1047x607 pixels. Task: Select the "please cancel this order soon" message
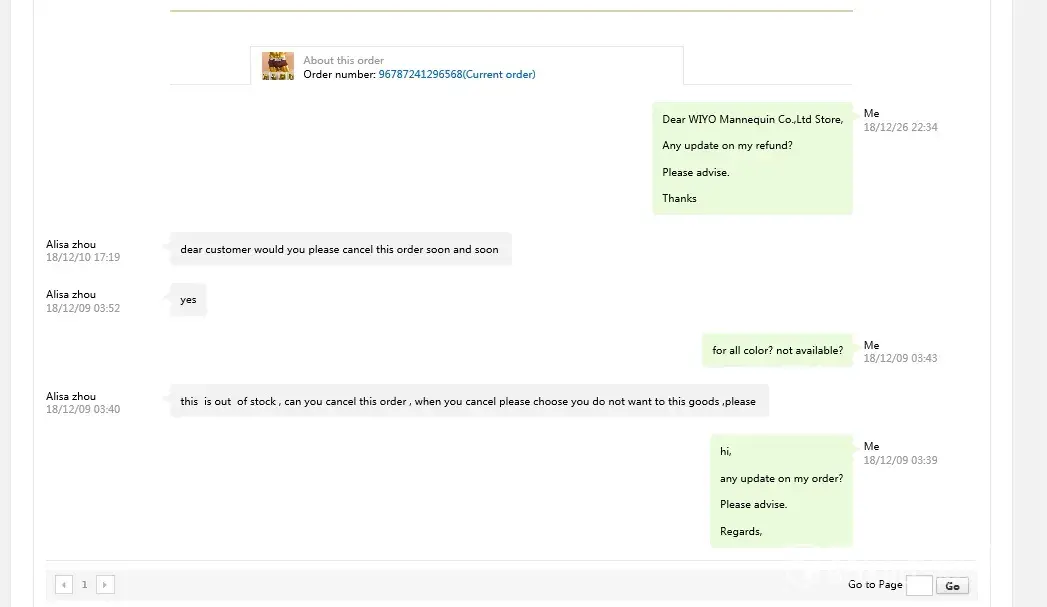click(x=340, y=250)
